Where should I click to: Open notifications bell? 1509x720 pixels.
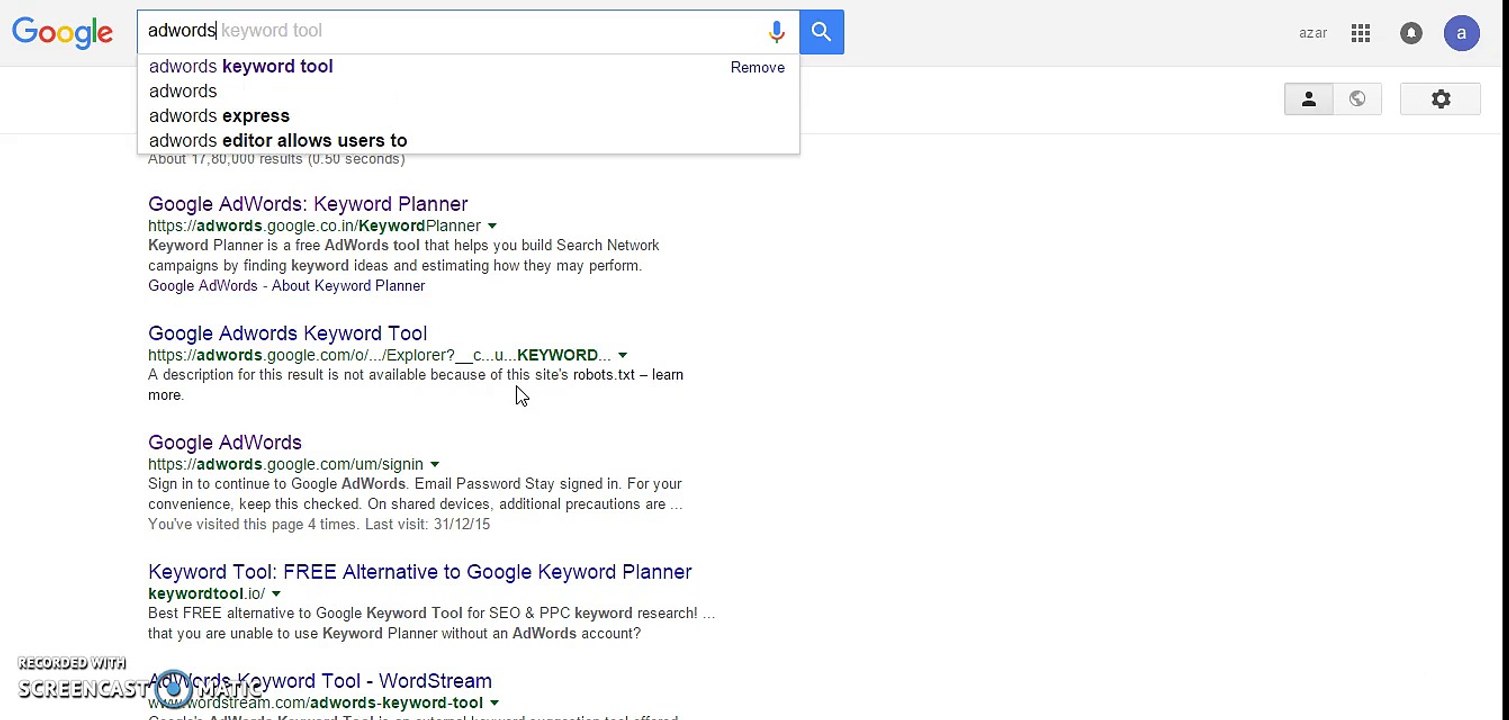1411,33
